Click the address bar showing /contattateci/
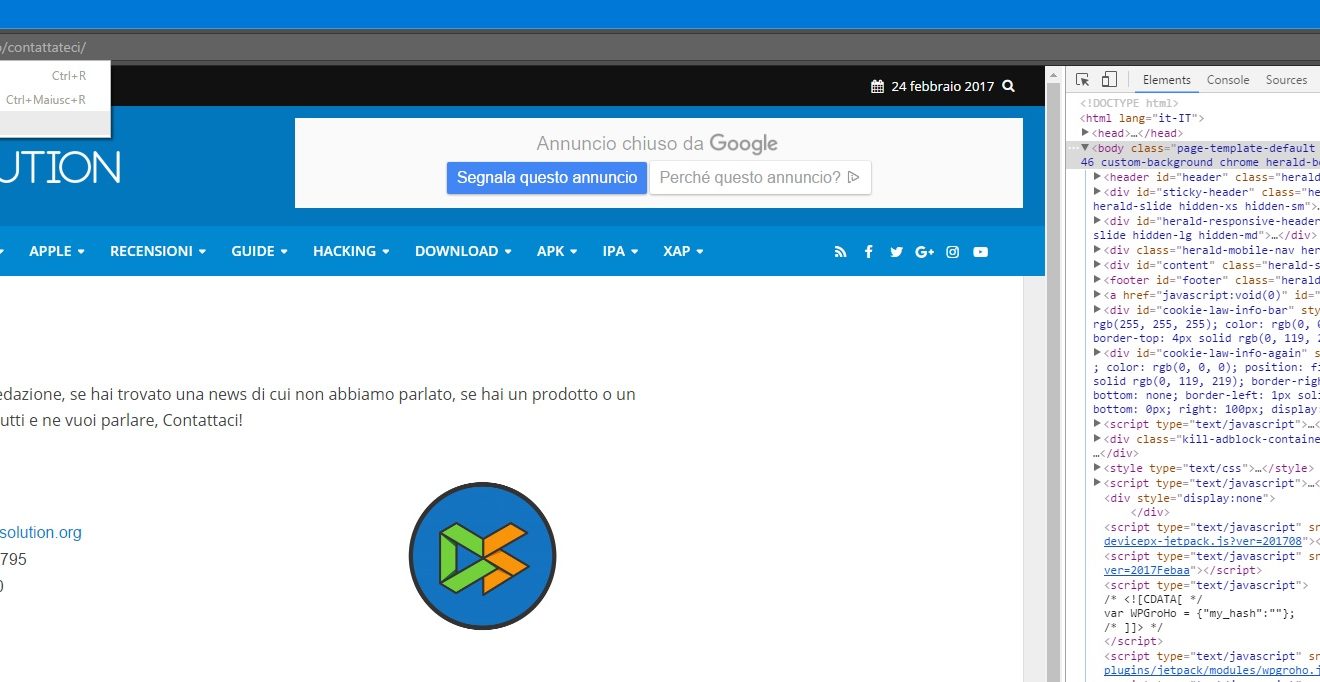The width and height of the screenshot is (1320, 682). pyautogui.click(x=660, y=47)
